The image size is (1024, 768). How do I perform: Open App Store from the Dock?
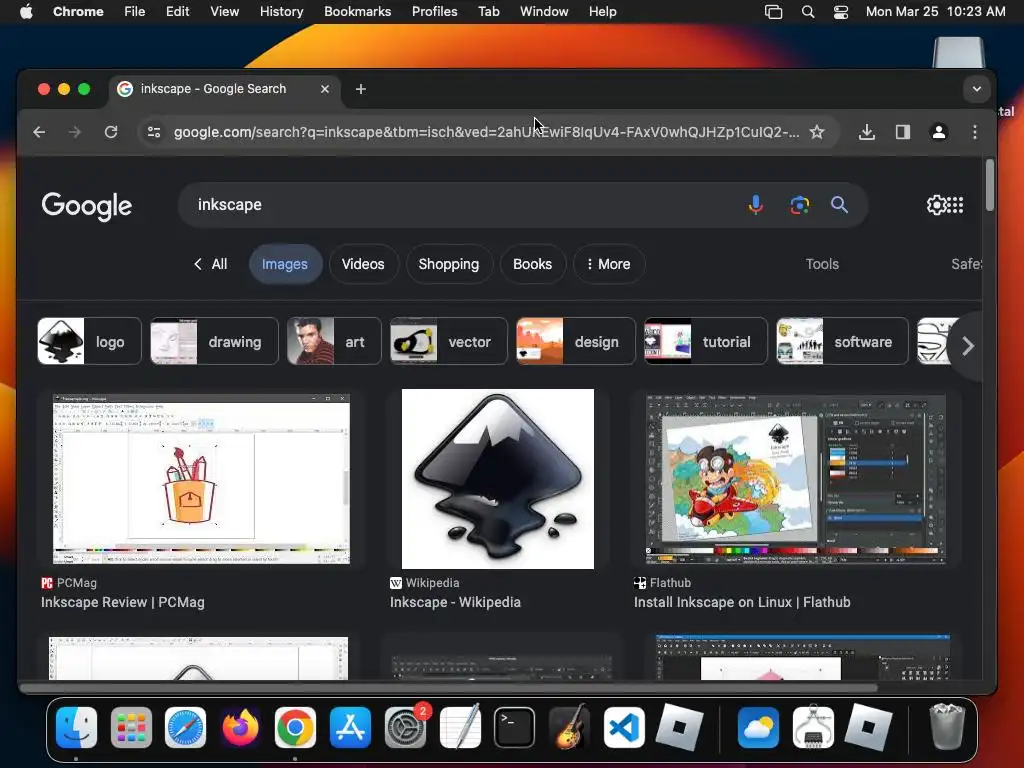point(351,728)
